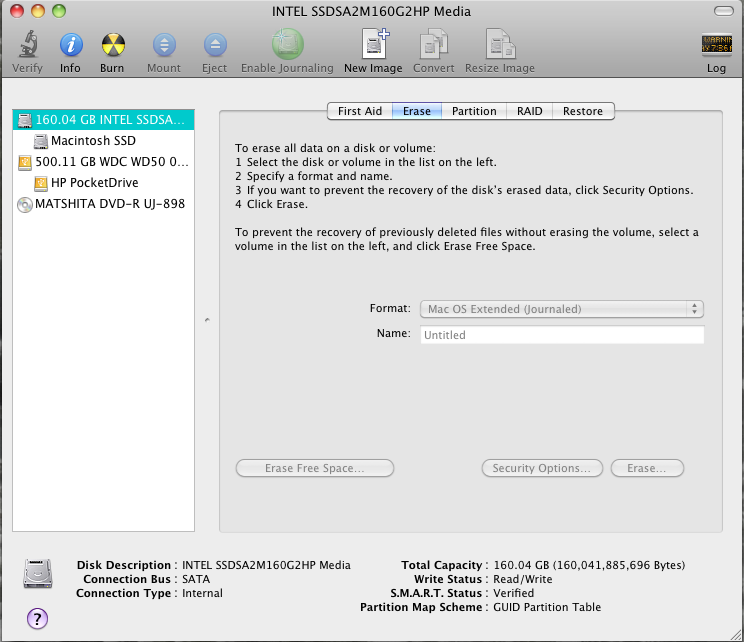Click the Name text field
This screenshot has width=744, height=642.
[x=562, y=335]
